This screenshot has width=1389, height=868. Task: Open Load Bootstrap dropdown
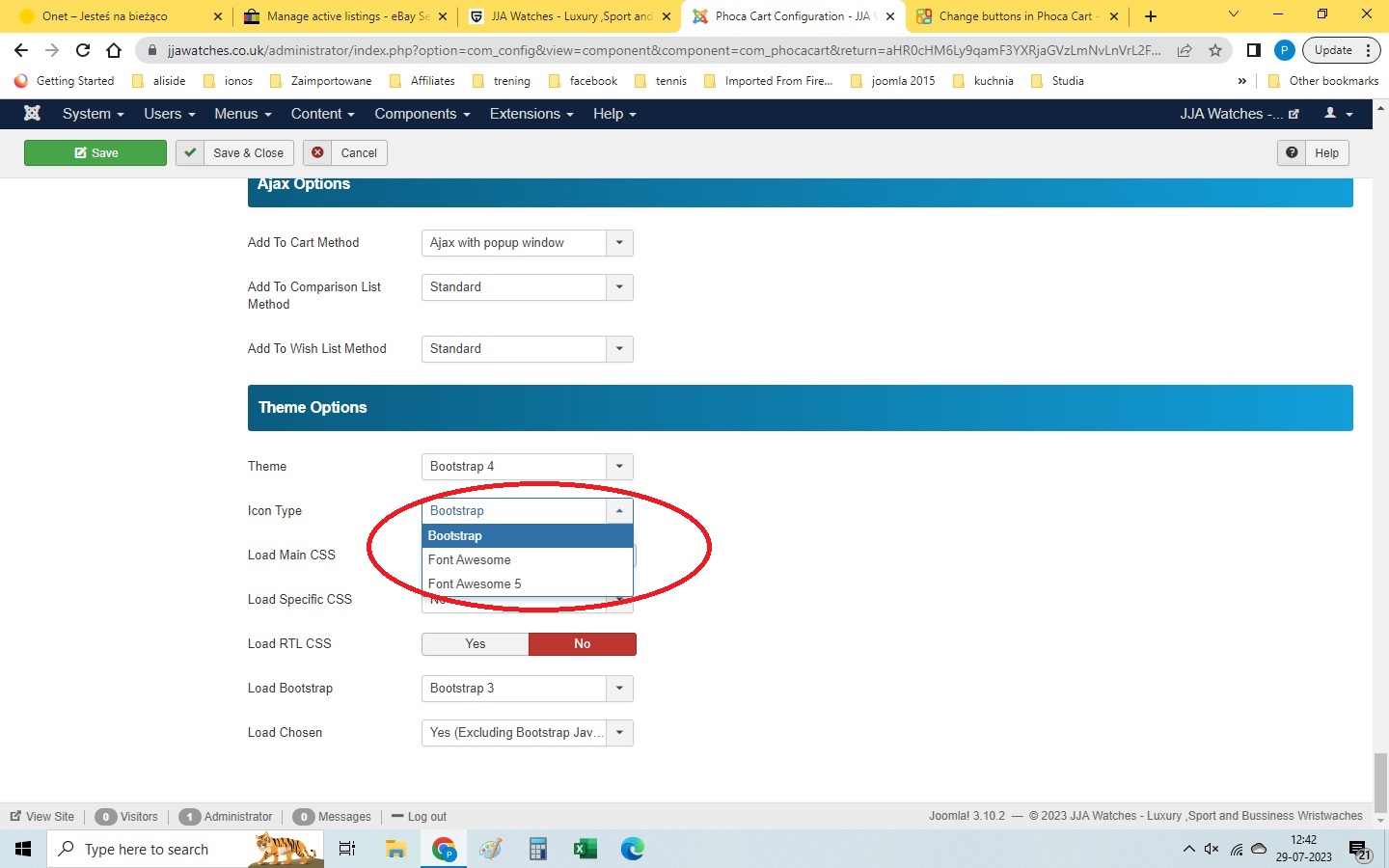click(x=528, y=689)
